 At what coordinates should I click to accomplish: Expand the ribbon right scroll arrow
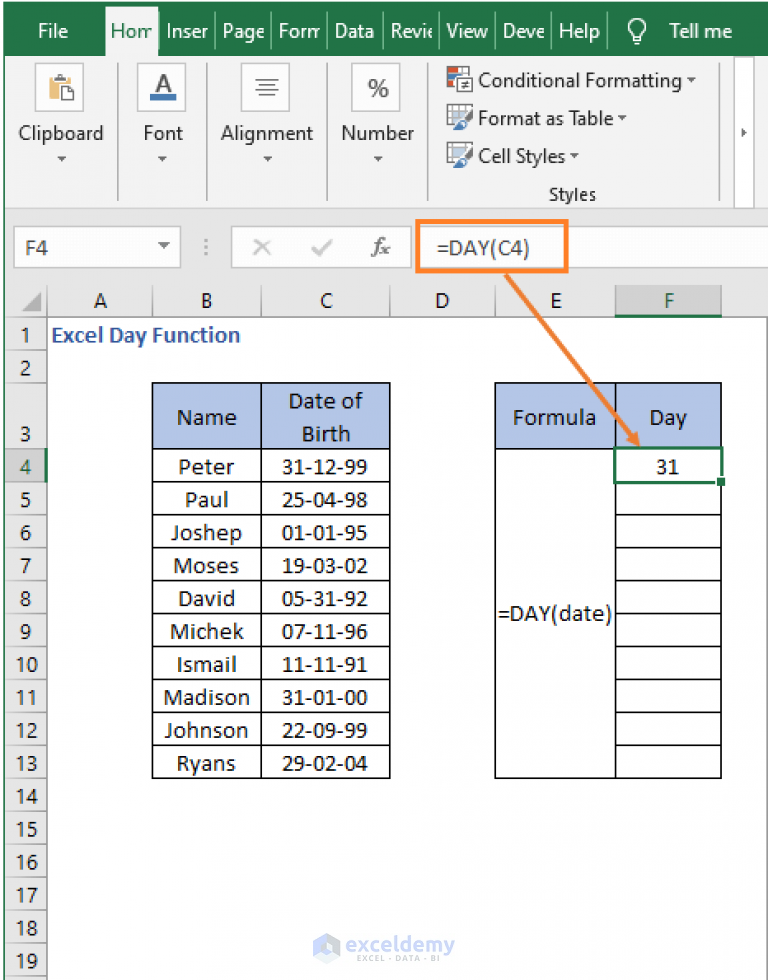coord(744,132)
